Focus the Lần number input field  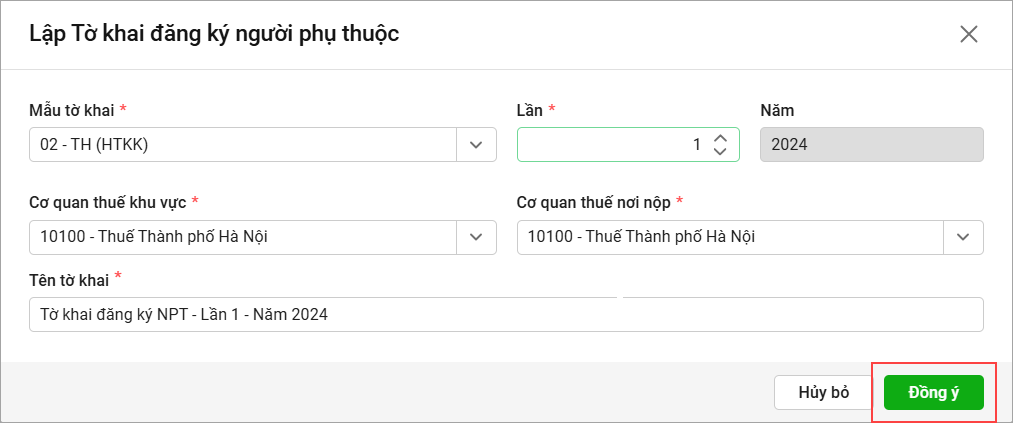click(x=610, y=144)
